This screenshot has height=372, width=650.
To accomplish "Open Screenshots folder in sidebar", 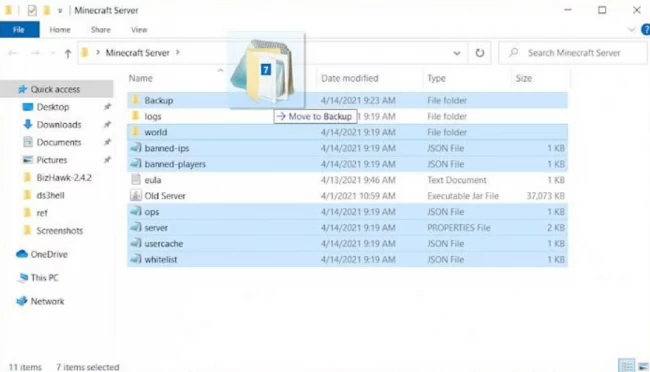I will click(x=59, y=231).
